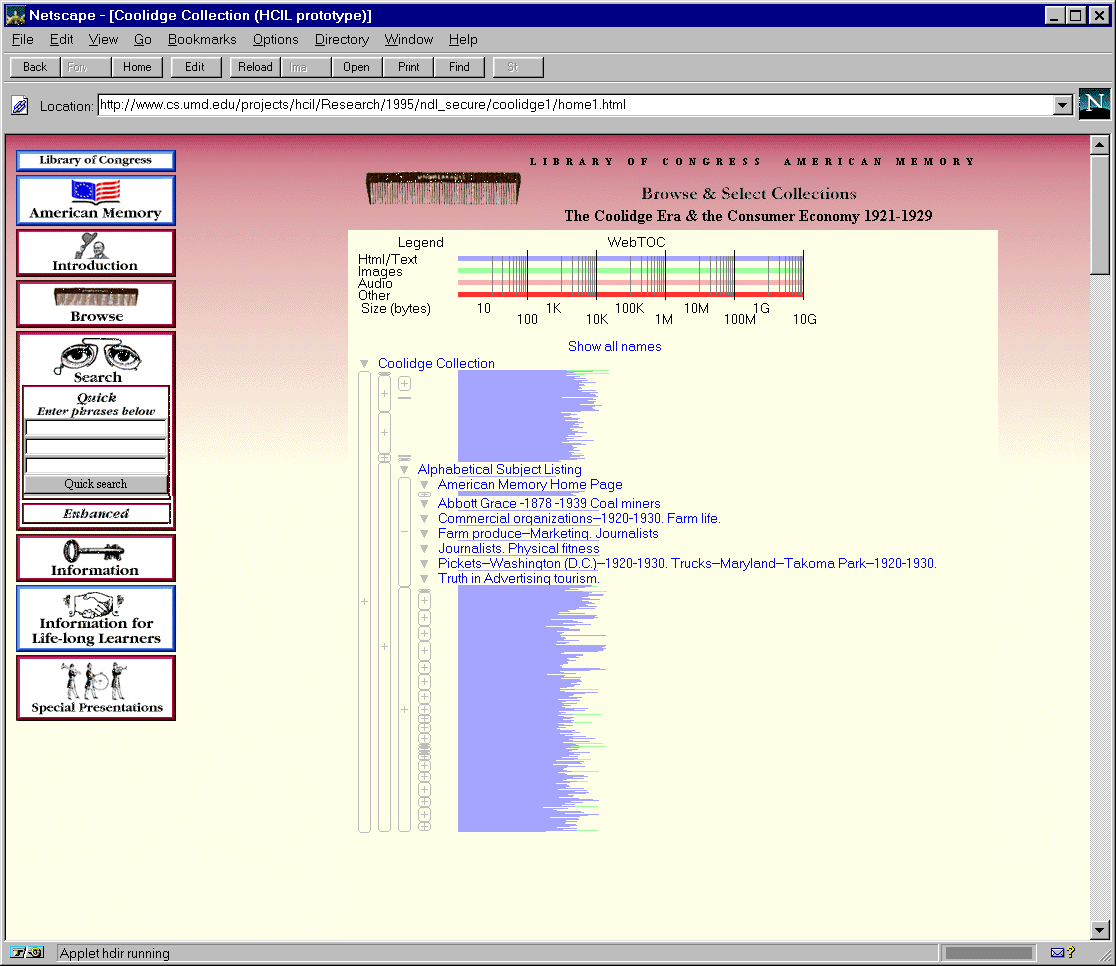Viewport: 1116px width, 966px height.
Task: Click the page scrollbar down arrow
Action: coord(1099,929)
